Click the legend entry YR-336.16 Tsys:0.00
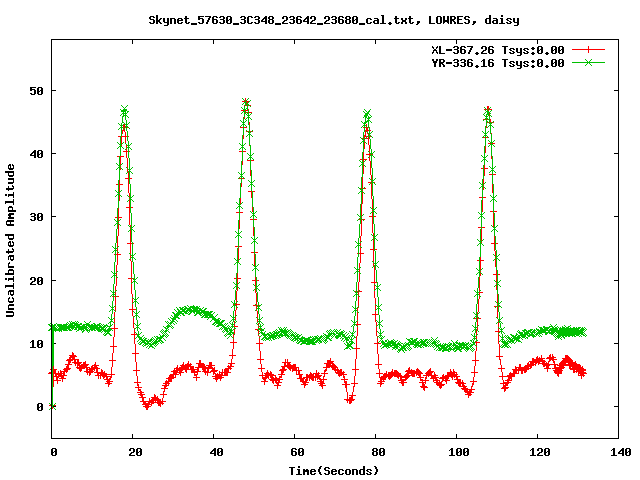Image resolution: width=640 pixels, height=480 pixels. click(x=498, y=63)
